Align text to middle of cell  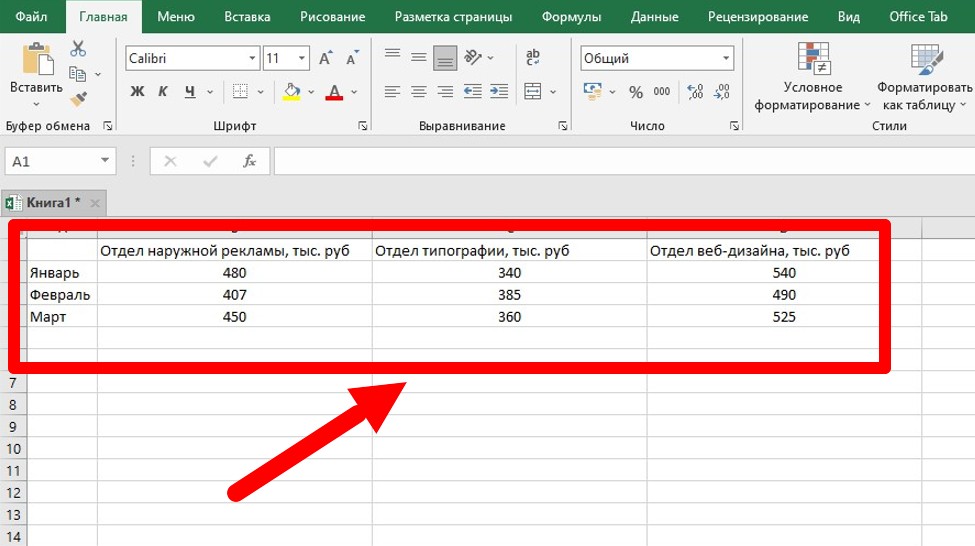point(418,58)
